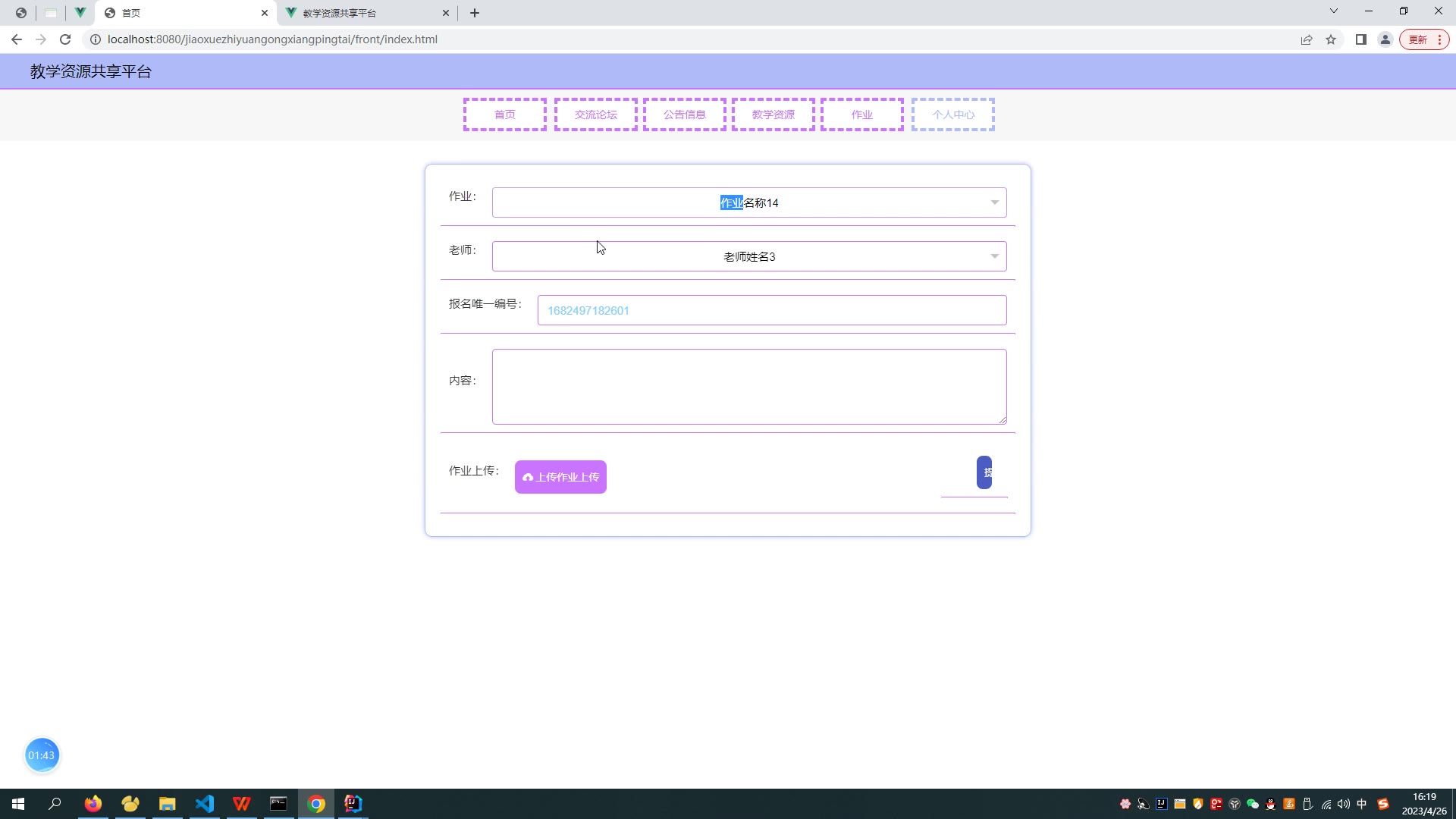Bookmark this page with the star icon

click(1331, 39)
